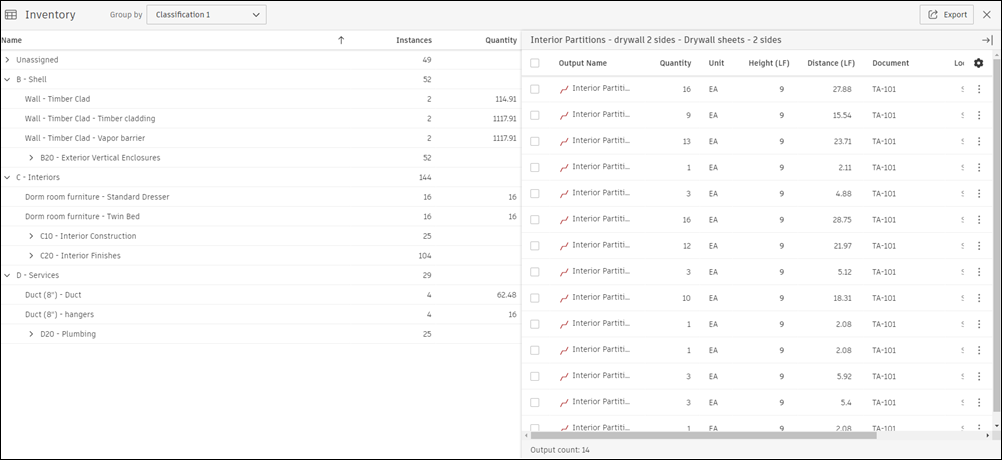
Task: Close the Inventory panel
Action: click(x=987, y=15)
